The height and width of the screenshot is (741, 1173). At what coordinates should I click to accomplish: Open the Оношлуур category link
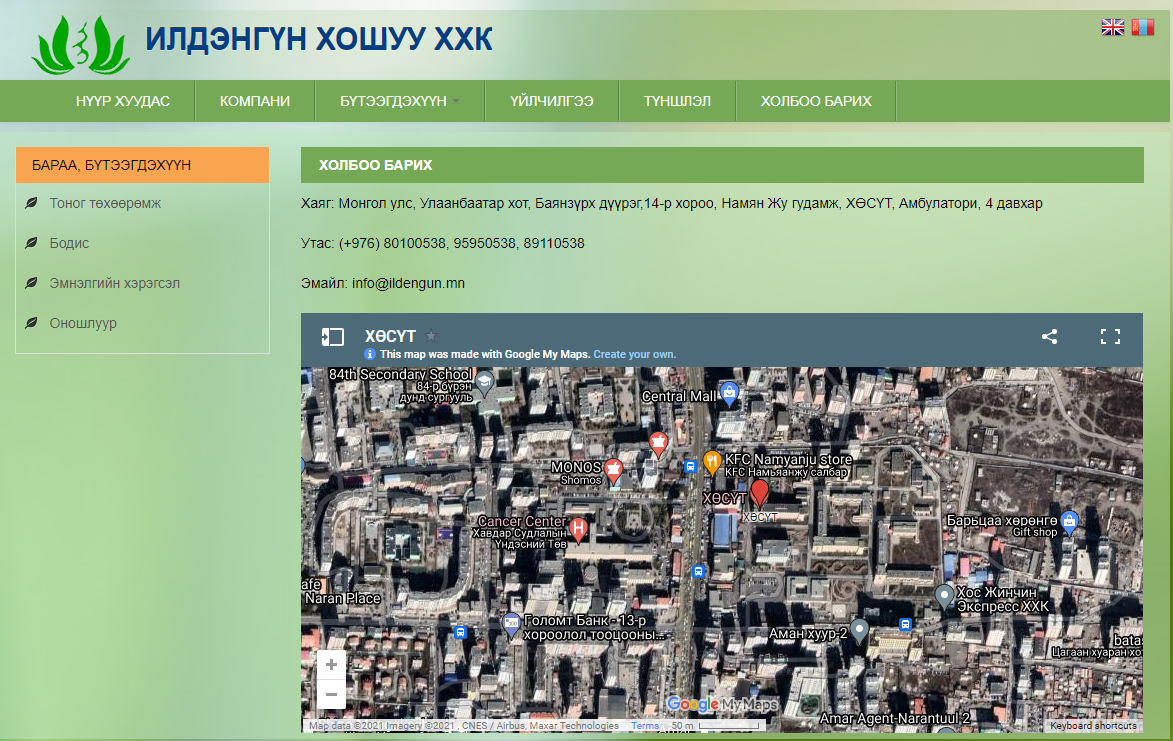[83, 323]
